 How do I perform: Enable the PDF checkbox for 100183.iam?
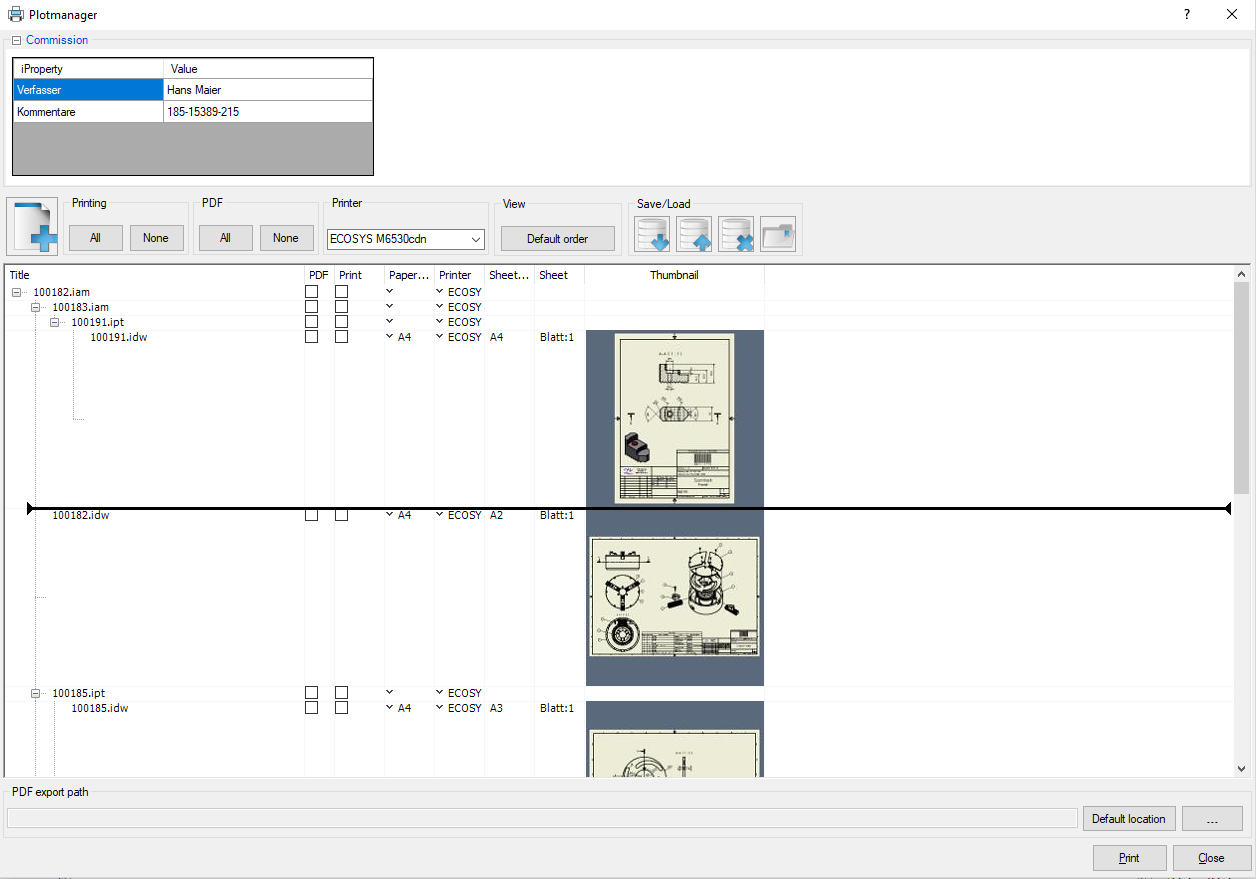pyautogui.click(x=312, y=307)
